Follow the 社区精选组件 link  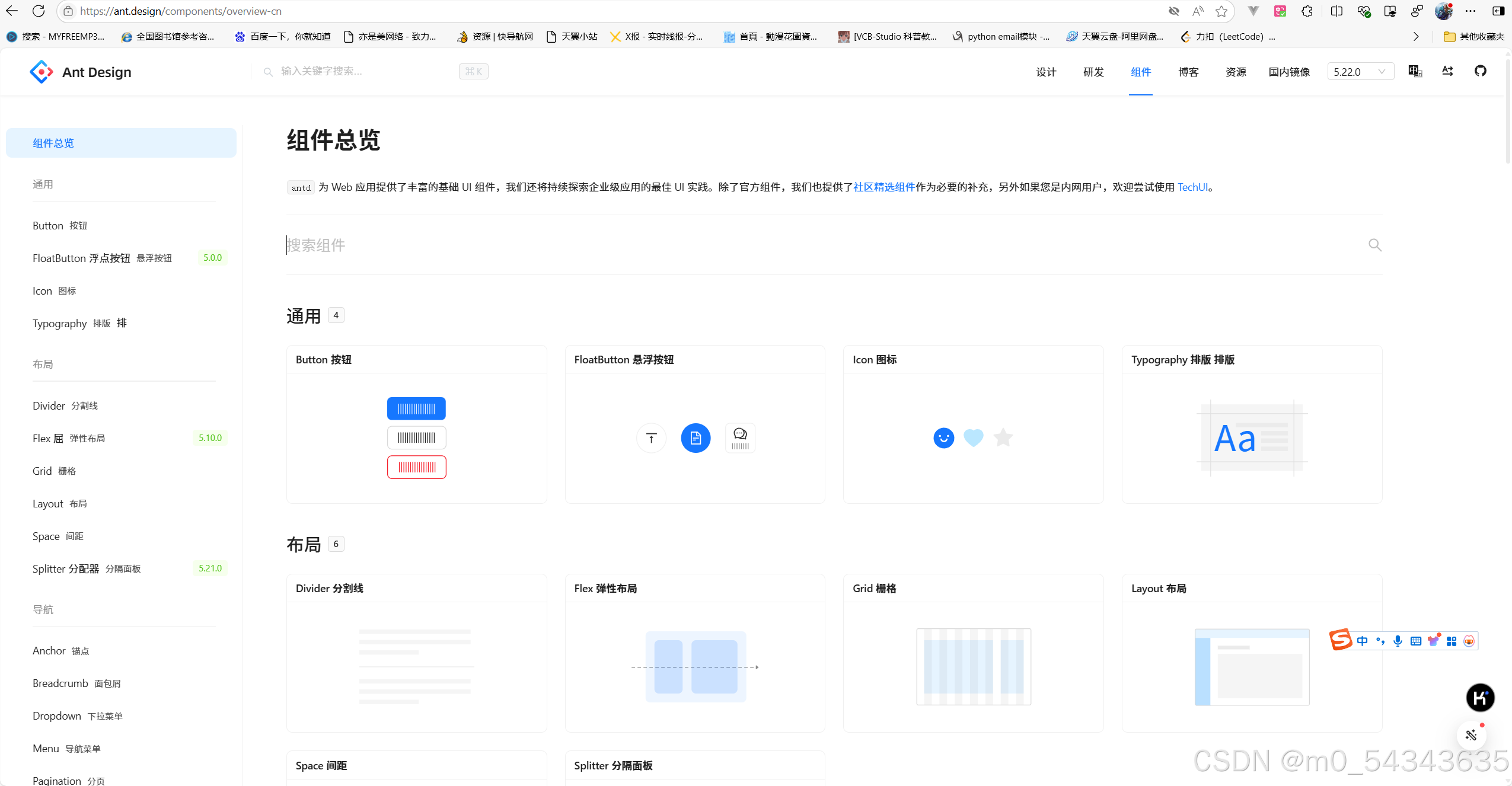[883, 187]
